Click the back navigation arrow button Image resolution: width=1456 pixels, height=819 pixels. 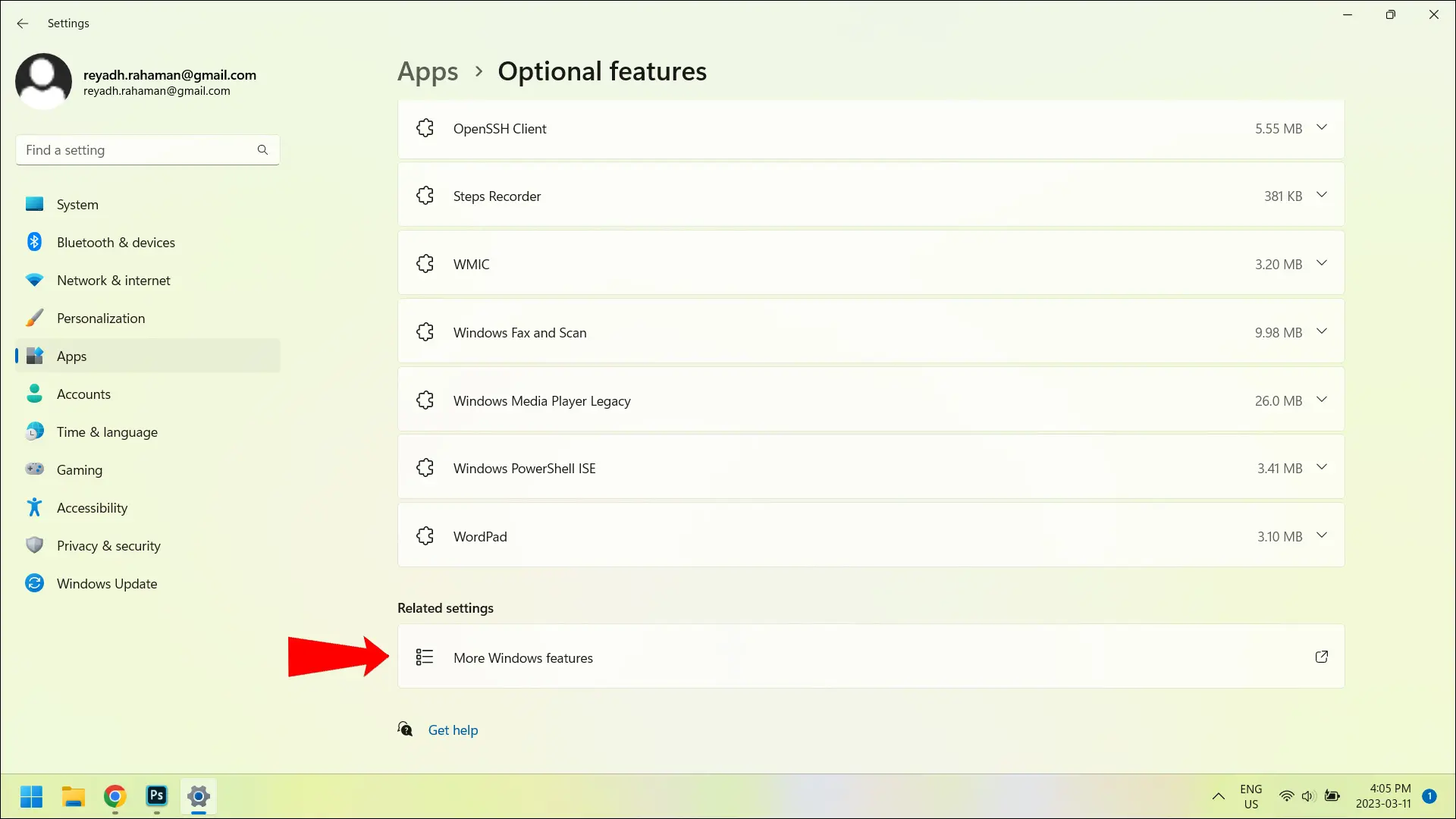coord(23,23)
